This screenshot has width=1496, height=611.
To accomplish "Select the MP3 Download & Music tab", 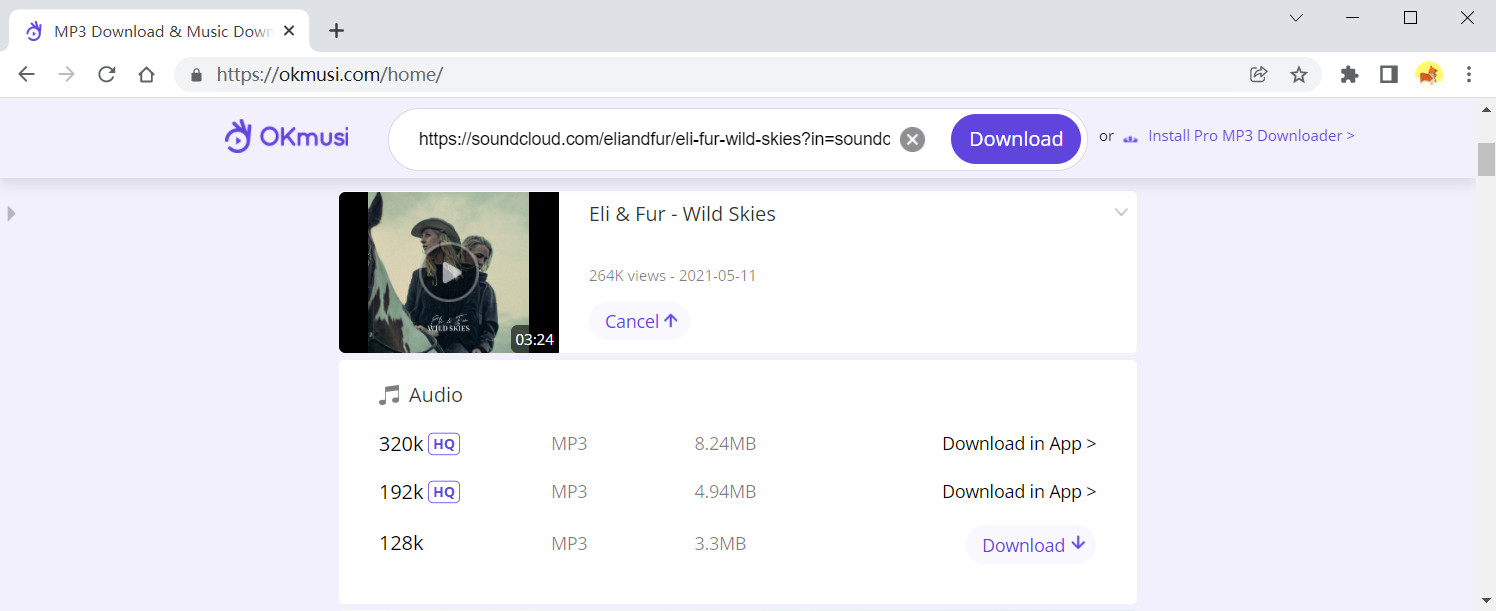I will tap(160, 31).
